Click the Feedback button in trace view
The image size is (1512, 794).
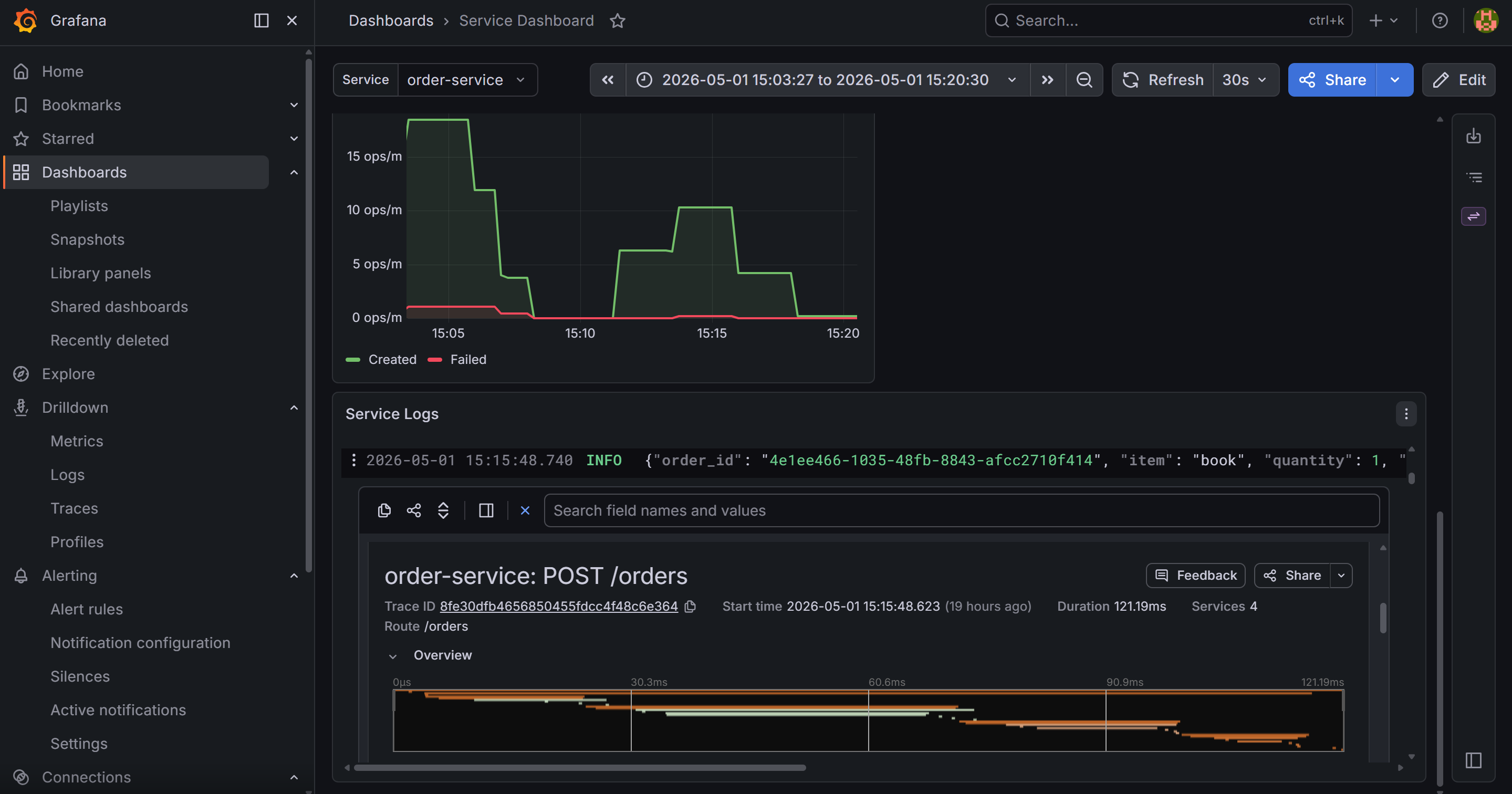click(x=1196, y=575)
